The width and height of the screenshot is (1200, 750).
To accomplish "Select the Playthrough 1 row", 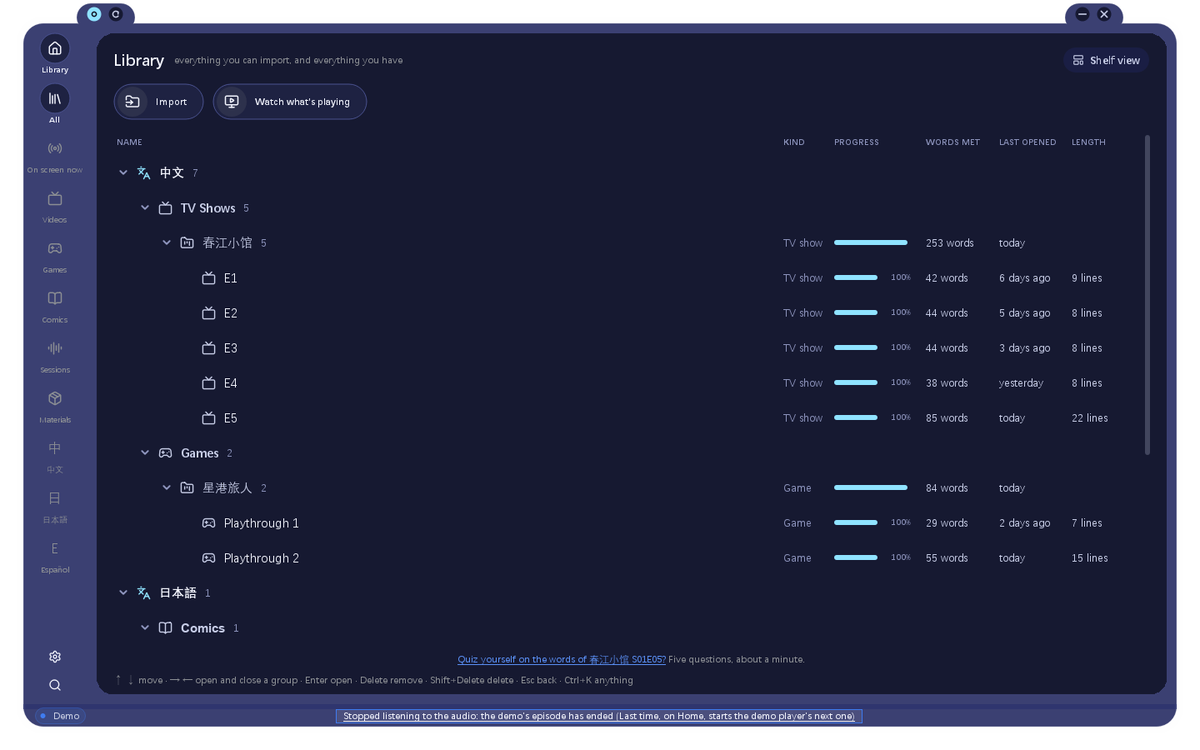I will 627,523.
